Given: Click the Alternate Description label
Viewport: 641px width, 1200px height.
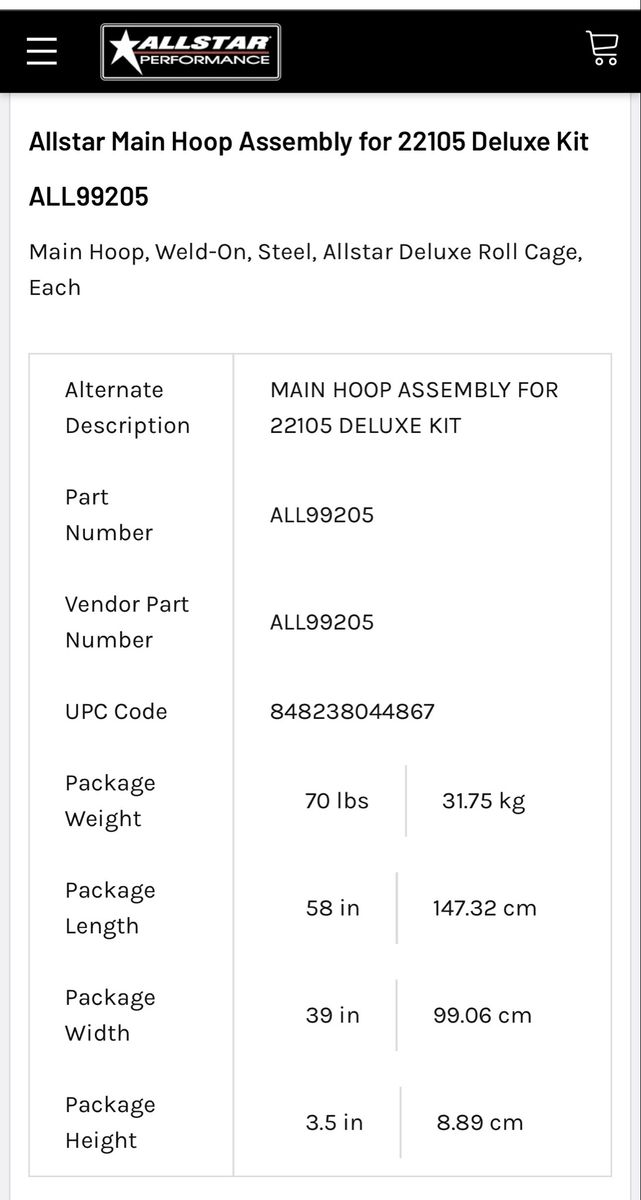Looking at the screenshot, I should (128, 408).
